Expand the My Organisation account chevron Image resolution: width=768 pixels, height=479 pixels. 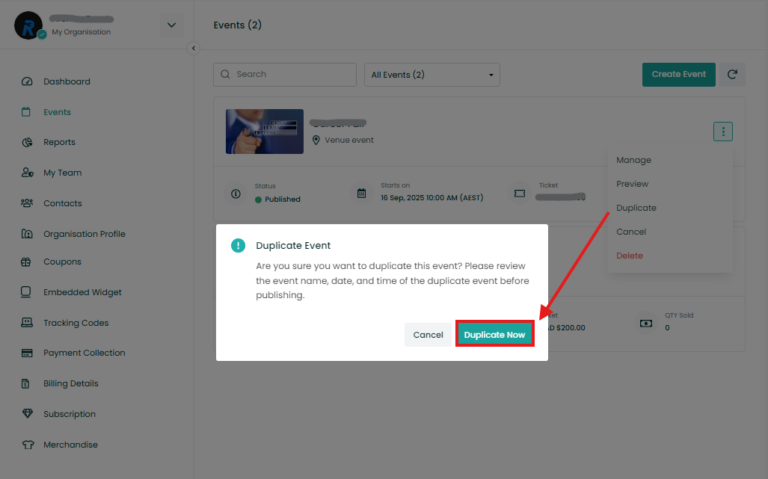171,25
